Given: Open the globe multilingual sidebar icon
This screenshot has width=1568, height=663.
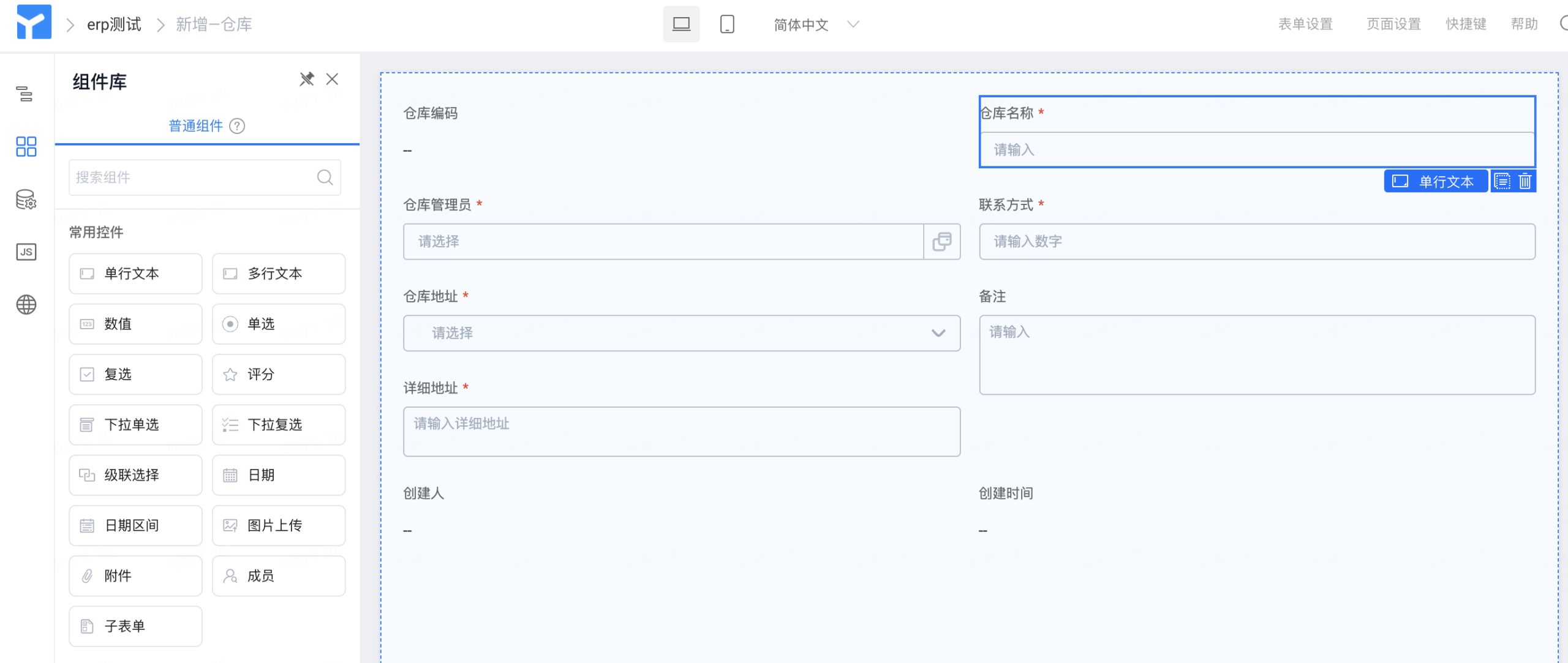Looking at the screenshot, I should click(x=26, y=305).
